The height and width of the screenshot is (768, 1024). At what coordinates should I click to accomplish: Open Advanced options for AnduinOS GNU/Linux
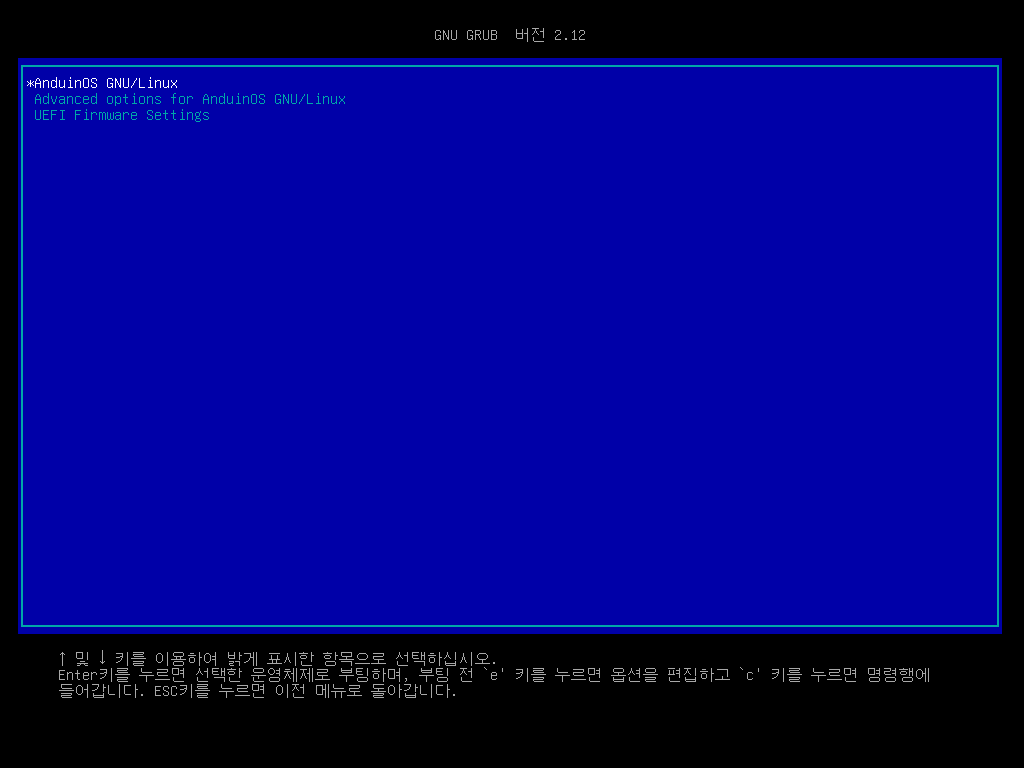coord(189,99)
